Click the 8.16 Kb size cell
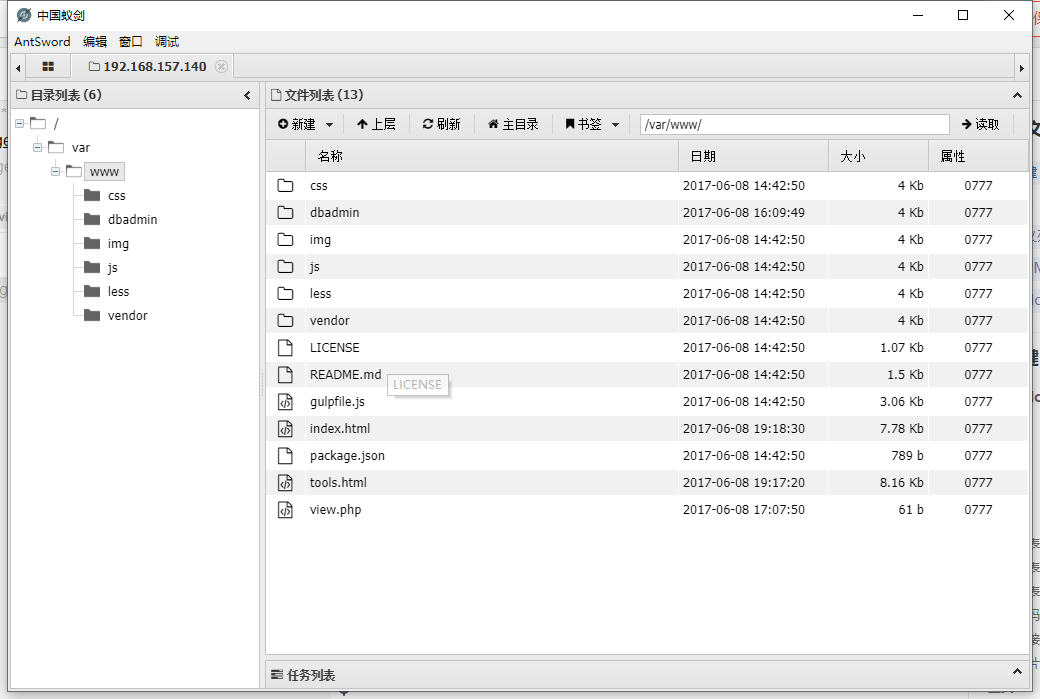The height and width of the screenshot is (699, 1040). pos(901,483)
